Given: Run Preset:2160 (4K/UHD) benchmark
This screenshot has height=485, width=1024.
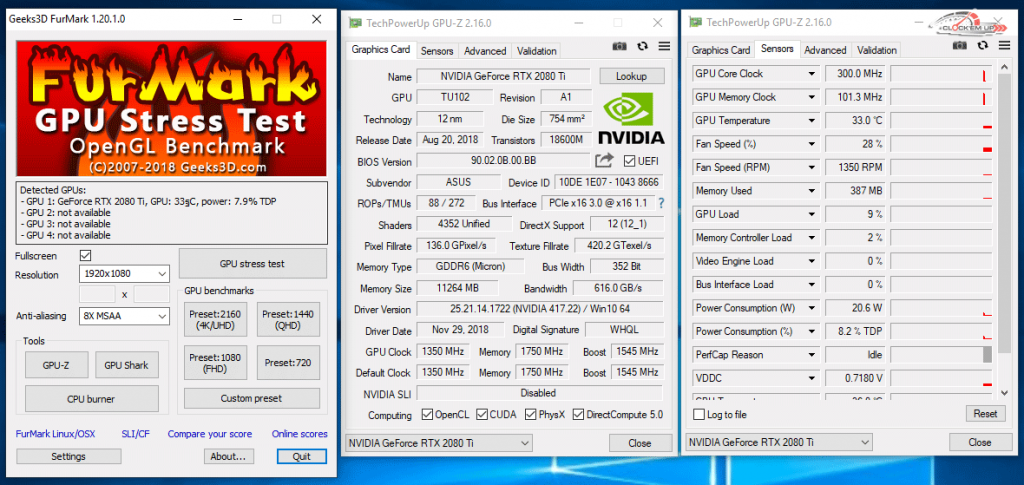Looking at the screenshot, I should pyautogui.click(x=215, y=319).
